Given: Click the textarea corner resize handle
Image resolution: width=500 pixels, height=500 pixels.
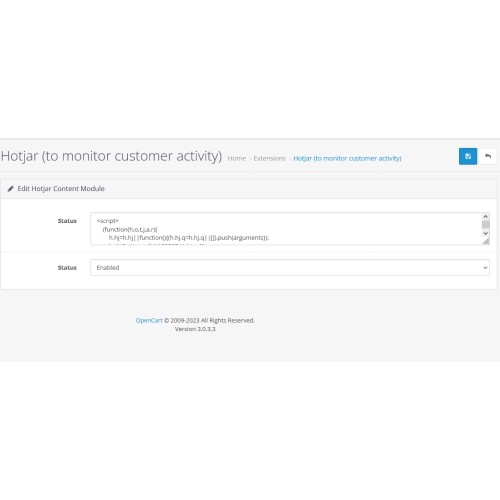Looking at the screenshot, I should point(486,241).
